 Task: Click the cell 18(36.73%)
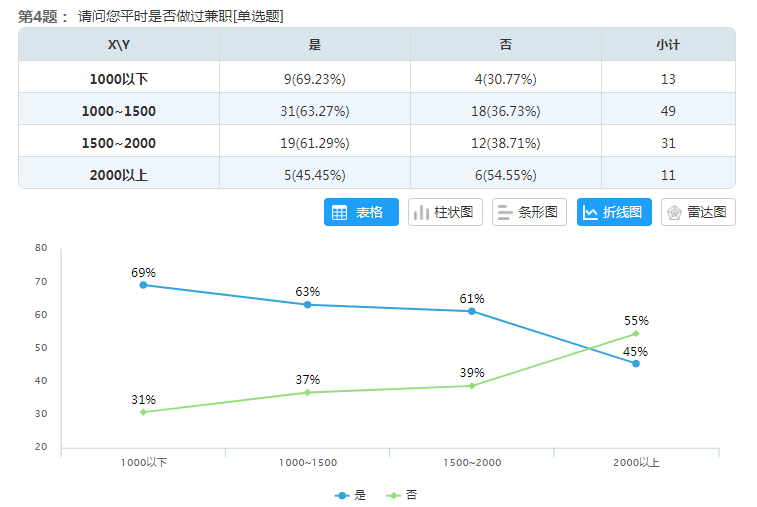(x=506, y=111)
